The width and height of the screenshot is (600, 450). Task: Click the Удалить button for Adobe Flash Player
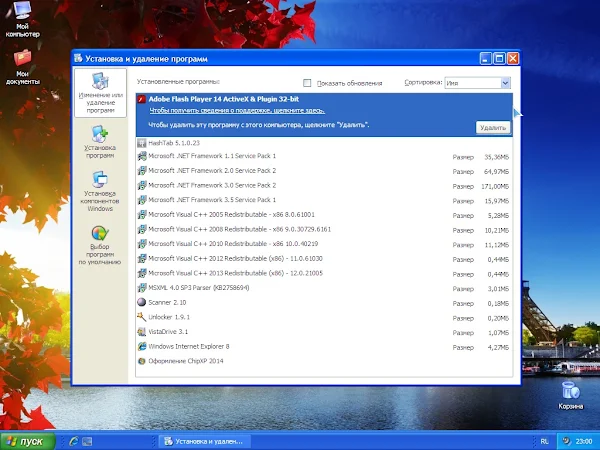[493, 128]
